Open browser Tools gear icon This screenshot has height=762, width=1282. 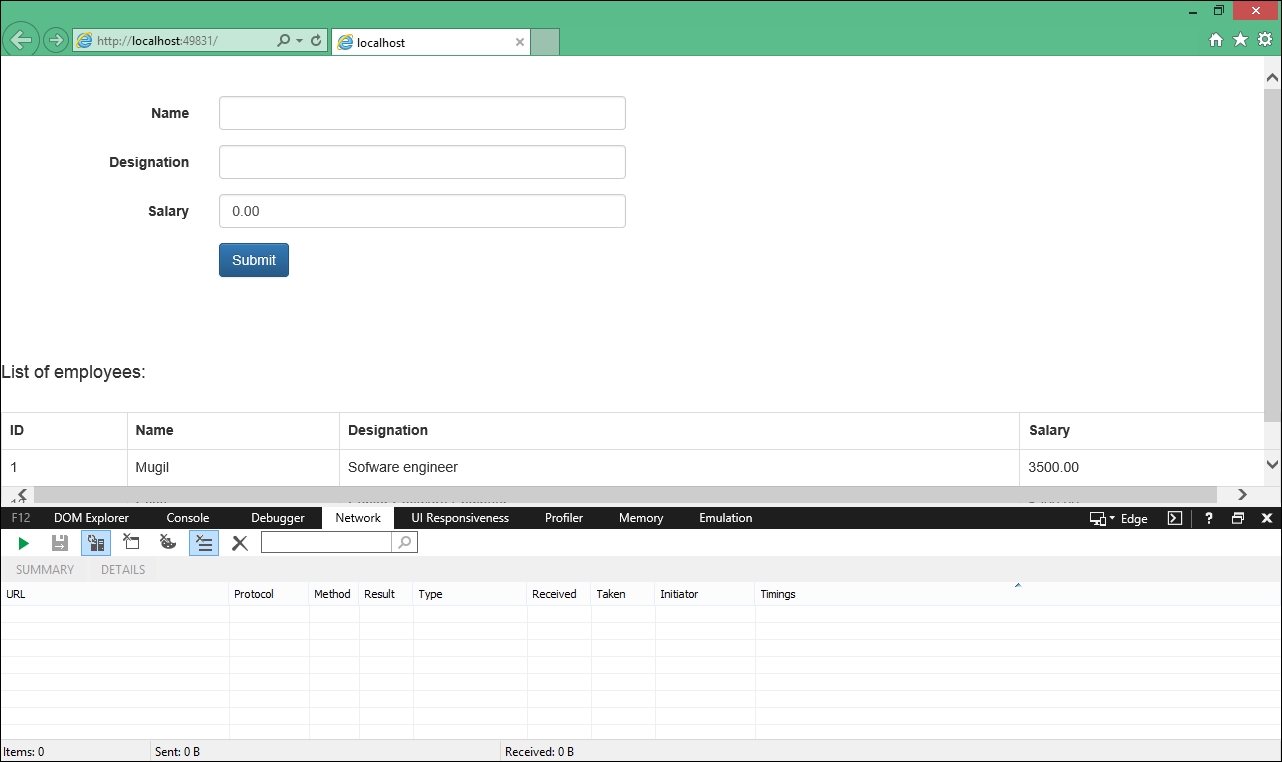click(1265, 40)
